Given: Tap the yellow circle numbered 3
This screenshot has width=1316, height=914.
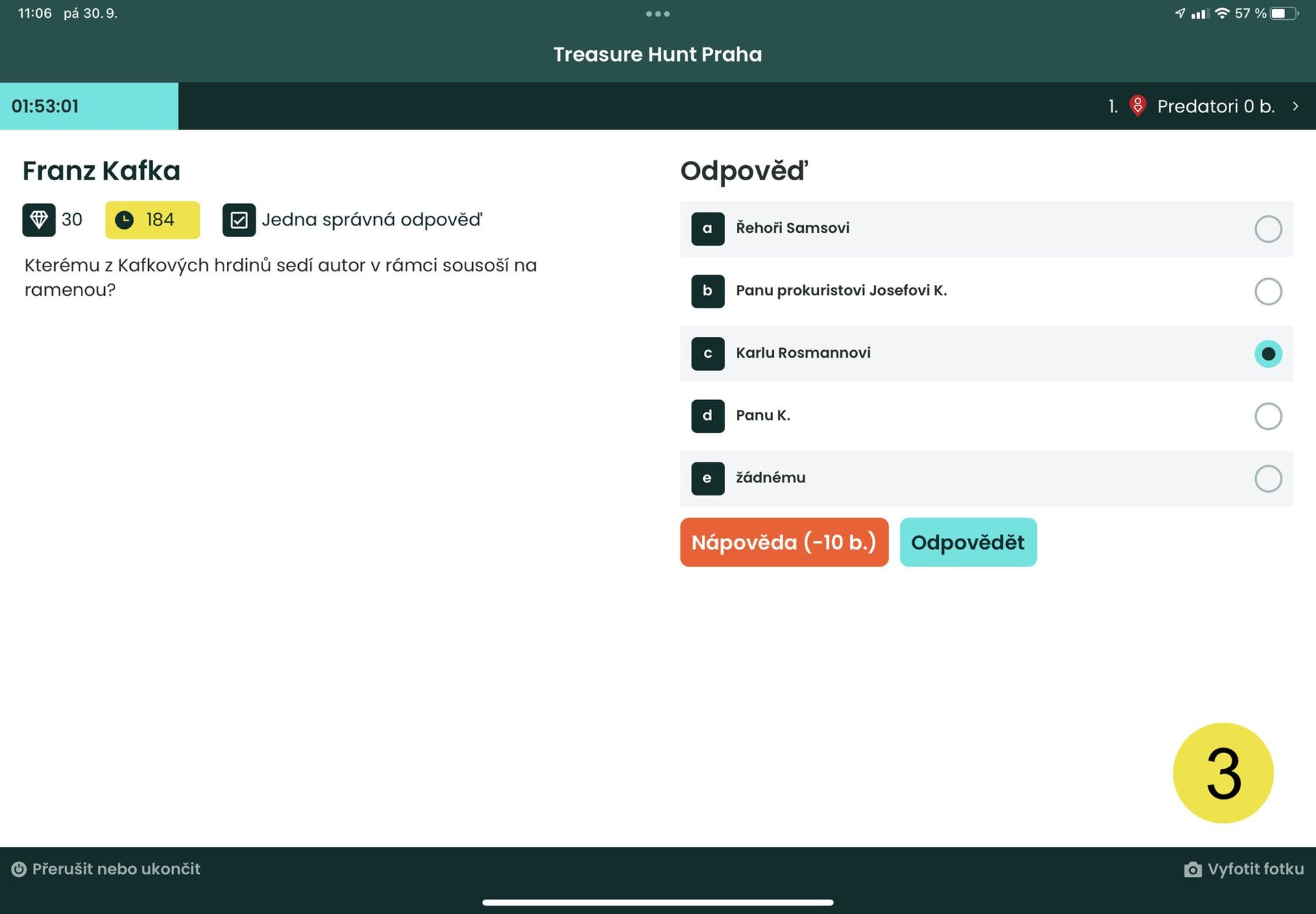Looking at the screenshot, I should [x=1223, y=773].
